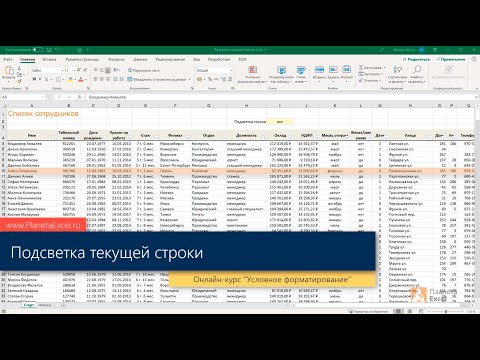Open the Имя column filter dropdown
Image resolution: width=480 pixels, height=360 pixels.
coord(54,138)
